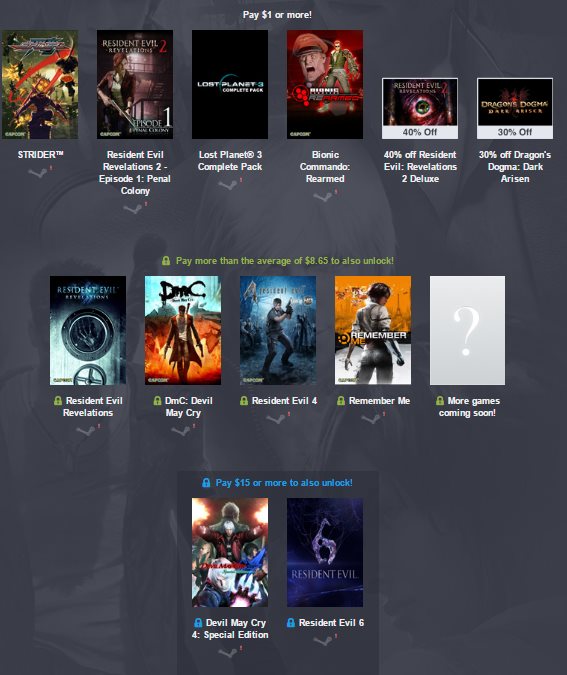567x675 pixels.
Task: Open the Dragon's Dogma 30% Off coupon image
Action: click(515, 108)
